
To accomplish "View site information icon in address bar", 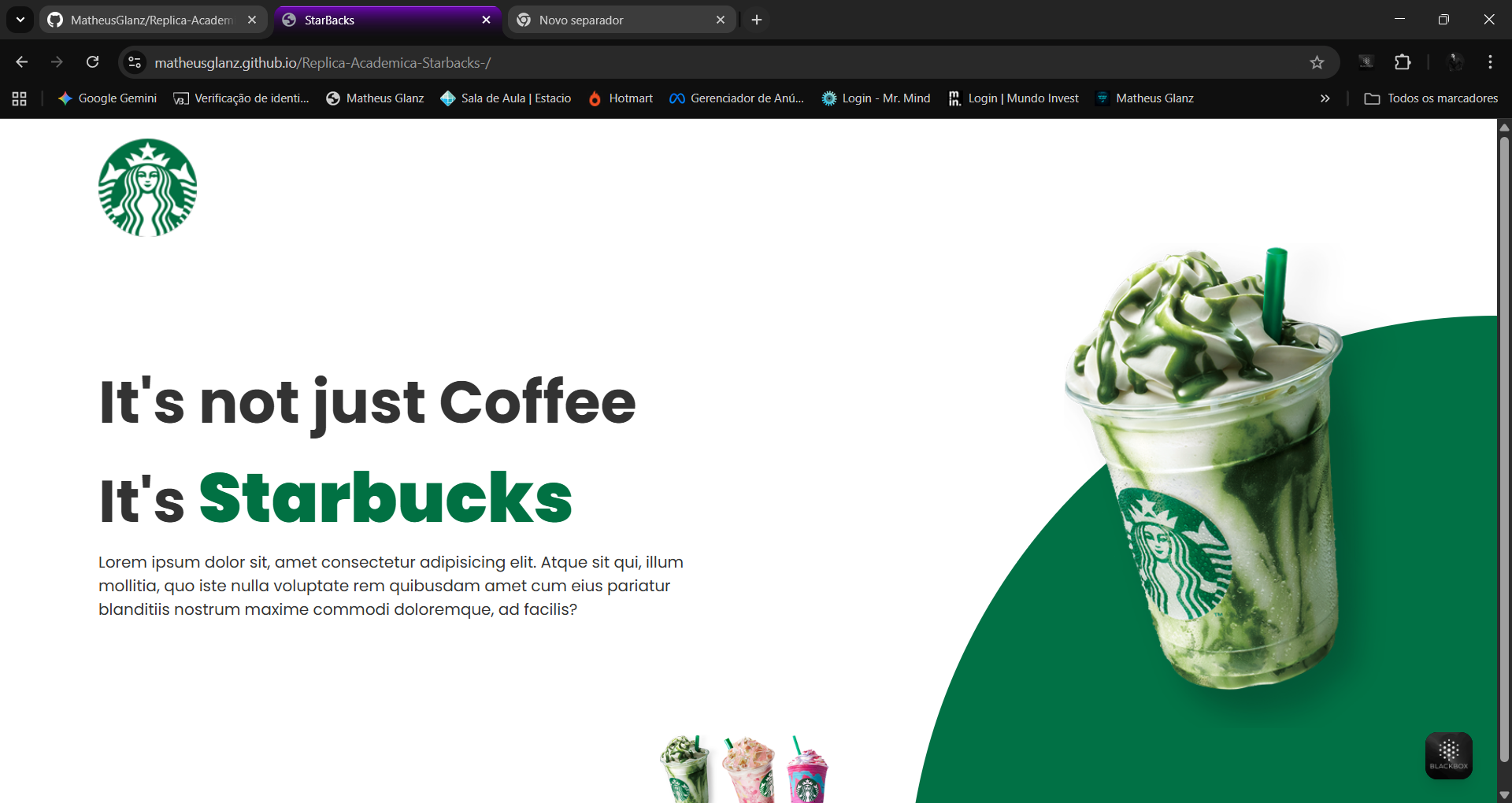I will [135, 62].
